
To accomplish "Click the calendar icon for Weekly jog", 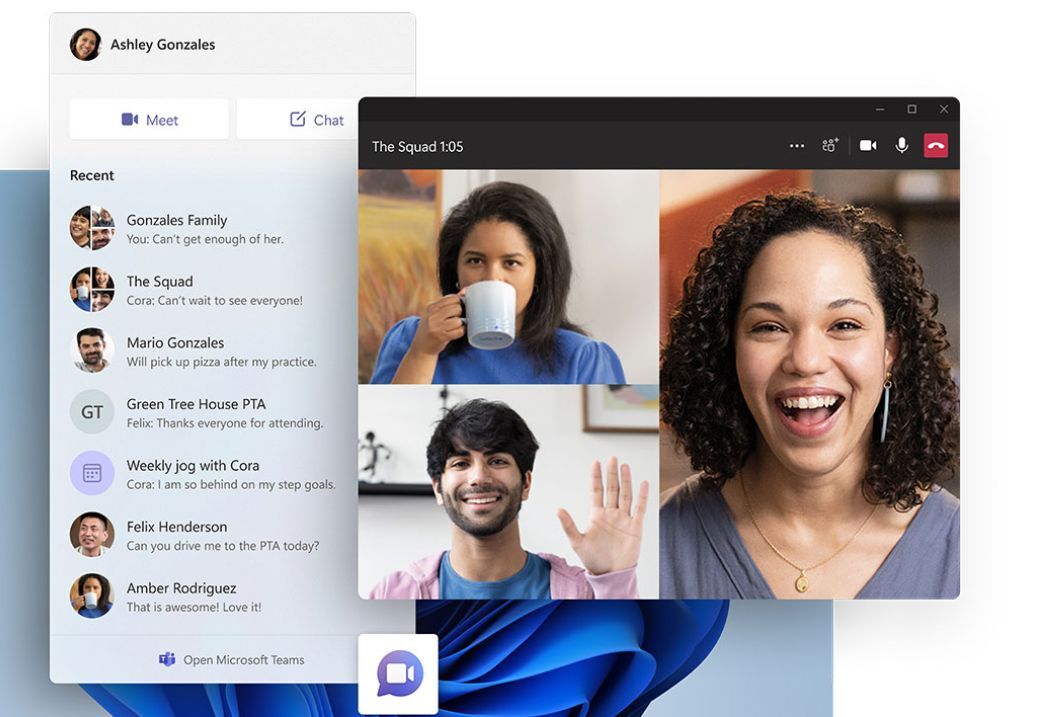I will click(92, 473).
